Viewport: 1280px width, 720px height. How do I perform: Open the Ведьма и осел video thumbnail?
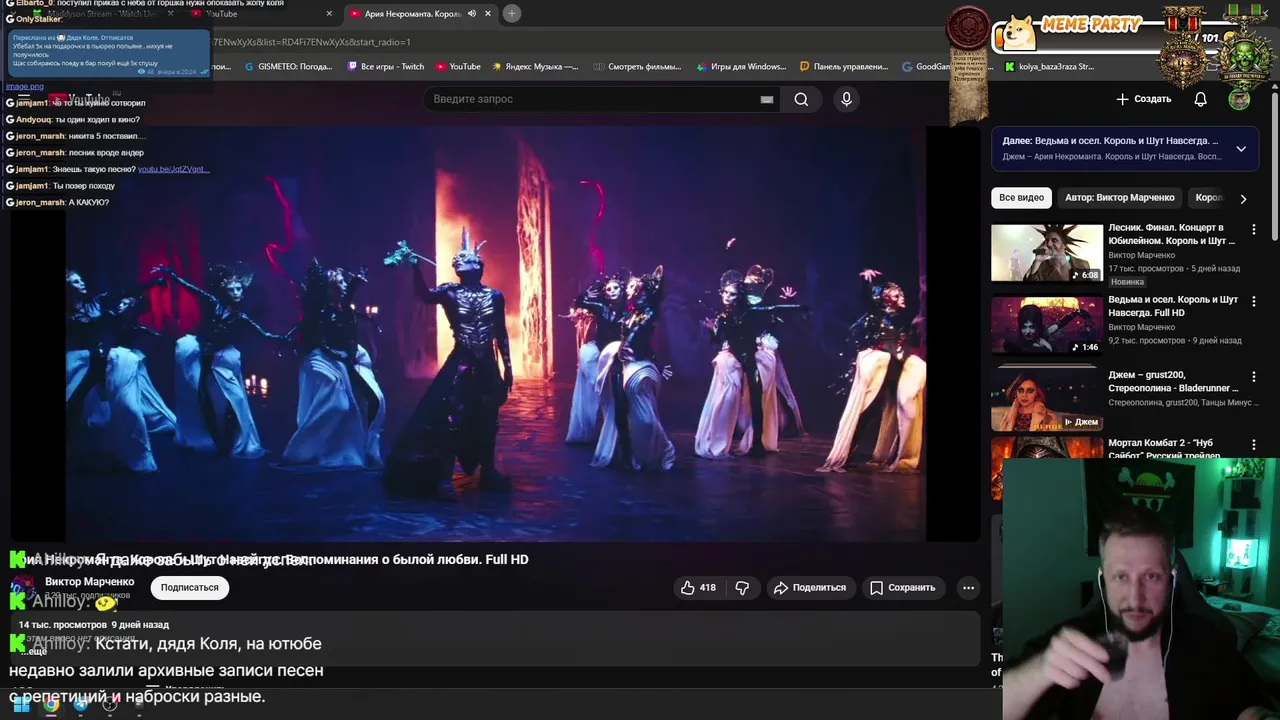[1046, 326]
